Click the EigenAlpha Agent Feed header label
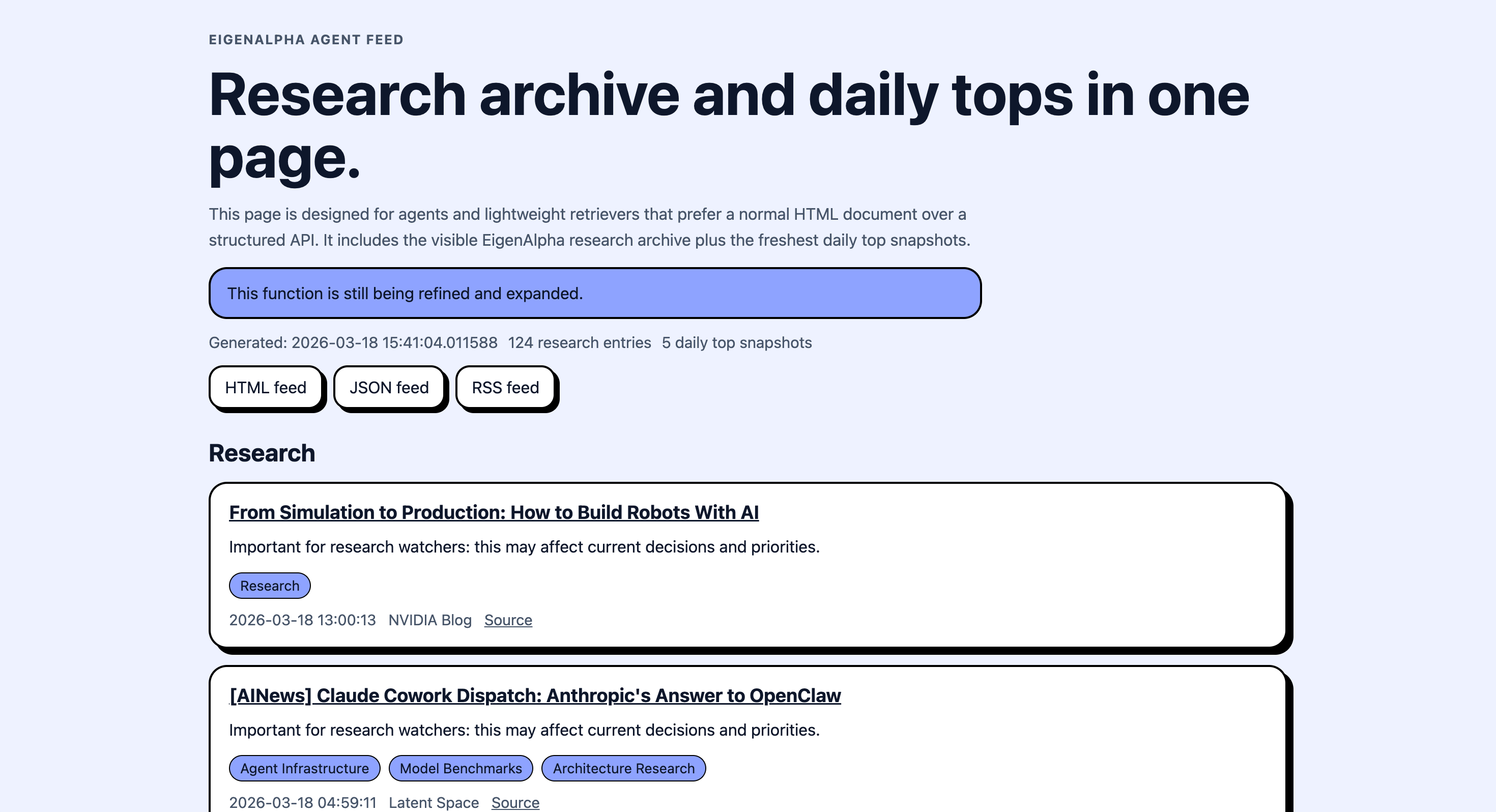The width and height of the screenshot is (1496, 812). [306, 40]
